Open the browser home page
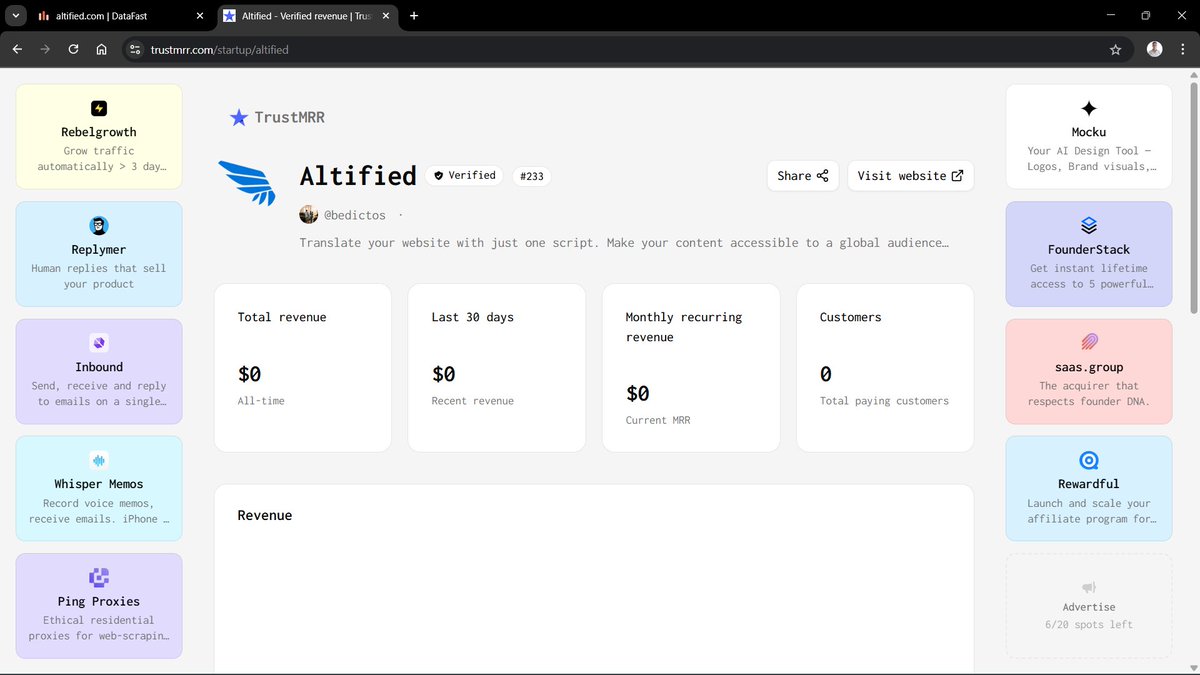This screenshot has height=675, width=1200. point(101,49)
